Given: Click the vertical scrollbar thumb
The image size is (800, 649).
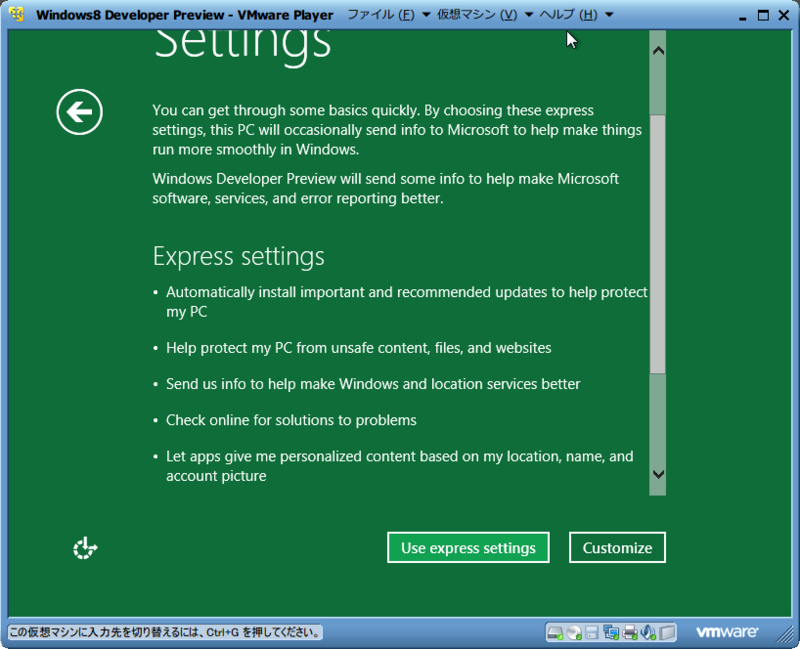Looking at the screenshot, I should pos(658,244).
